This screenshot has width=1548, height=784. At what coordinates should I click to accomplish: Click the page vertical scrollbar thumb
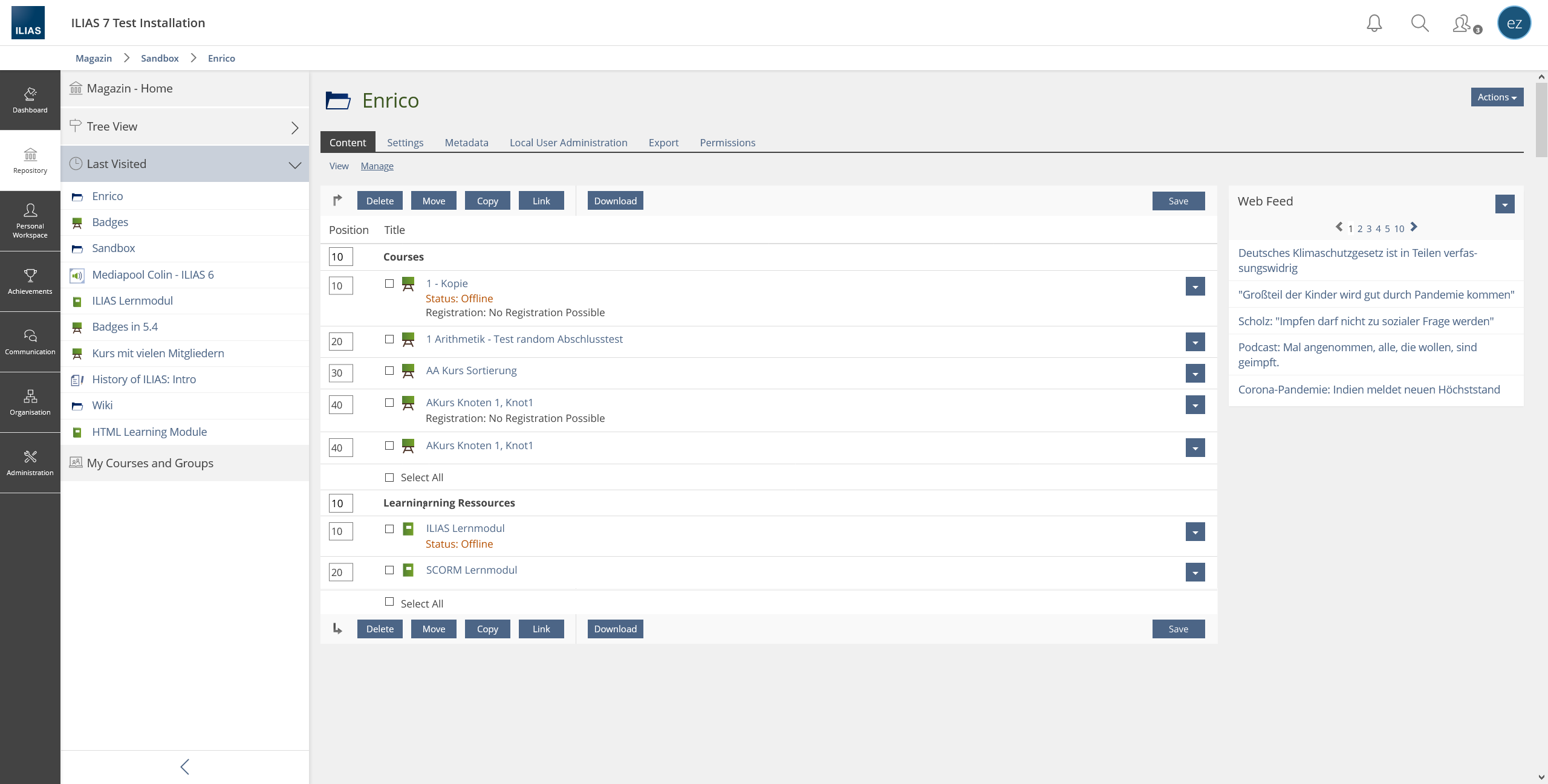point(1541,121)
